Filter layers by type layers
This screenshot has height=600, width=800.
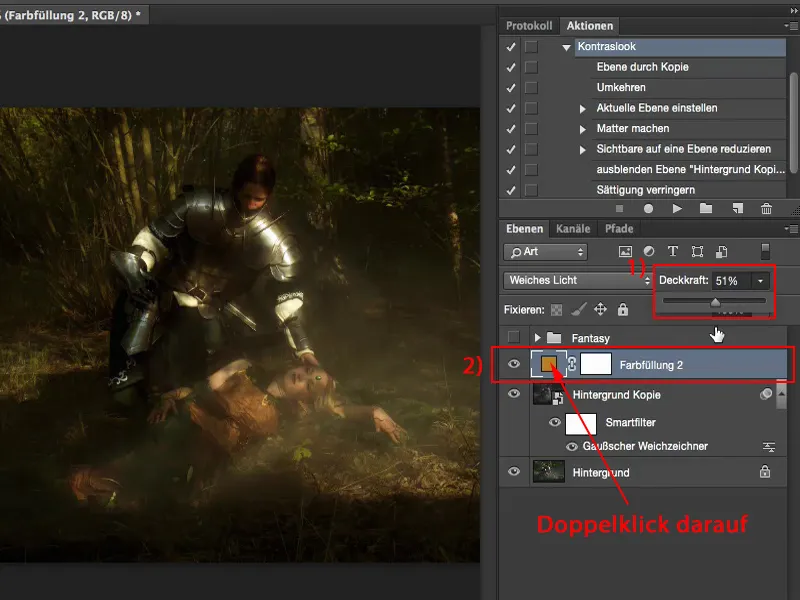[673, 251]
